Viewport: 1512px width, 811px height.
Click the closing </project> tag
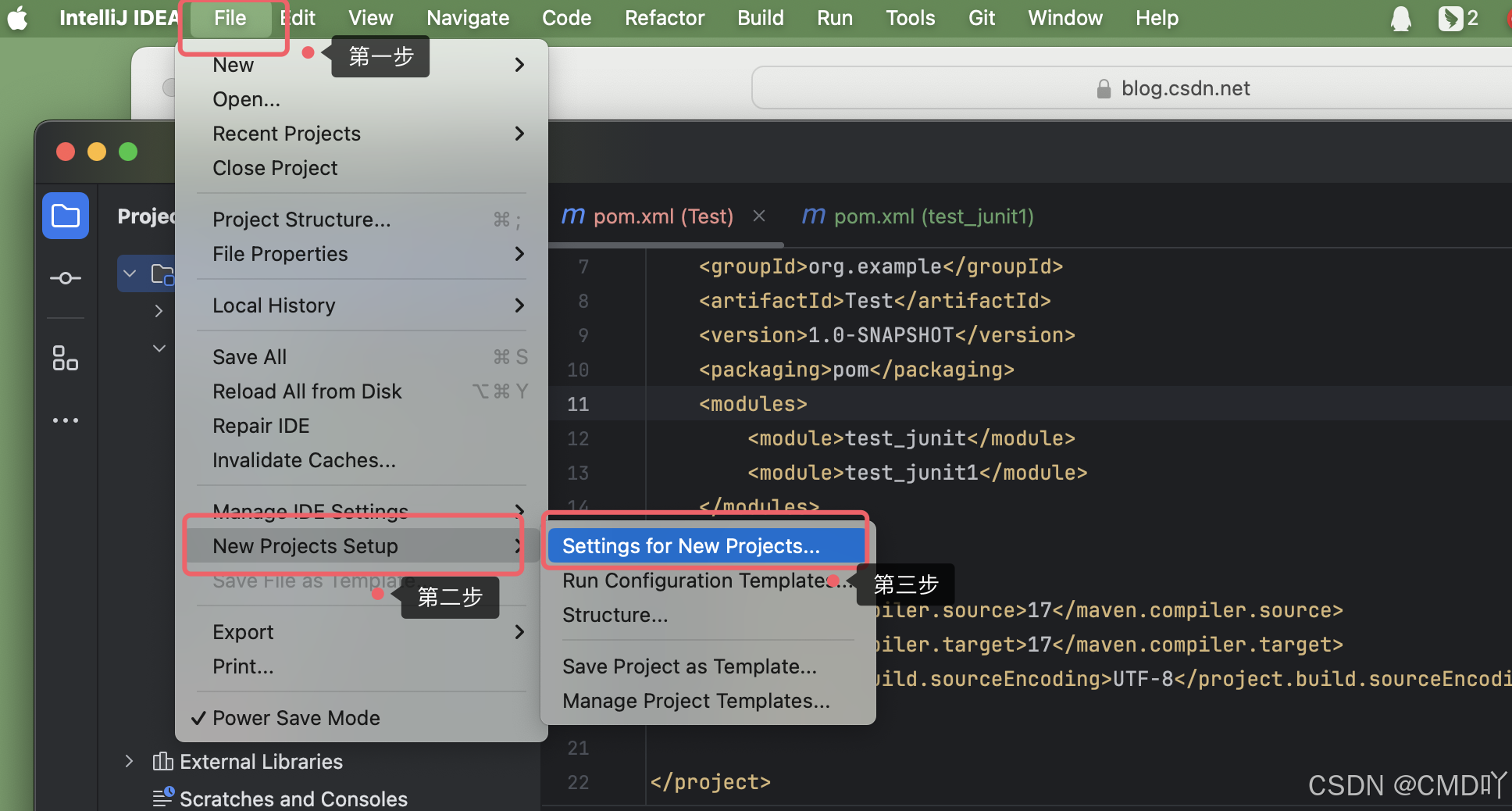711,782
